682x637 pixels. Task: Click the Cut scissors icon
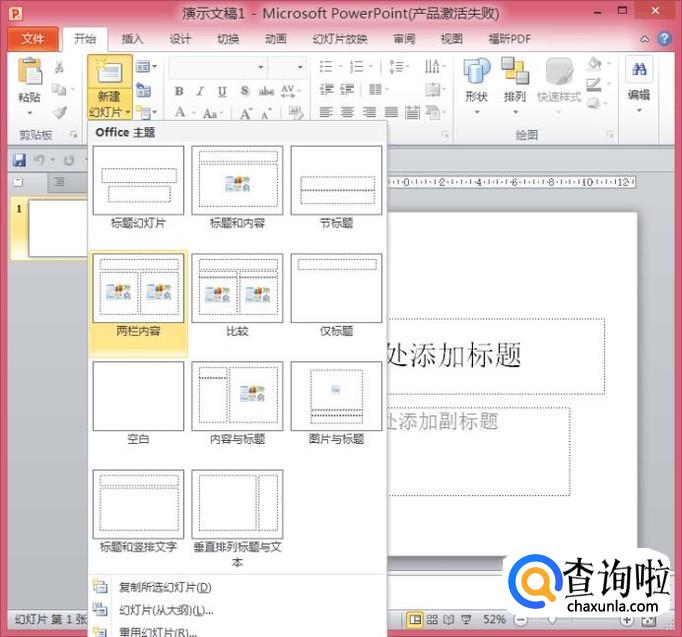[x=59, y=67]
